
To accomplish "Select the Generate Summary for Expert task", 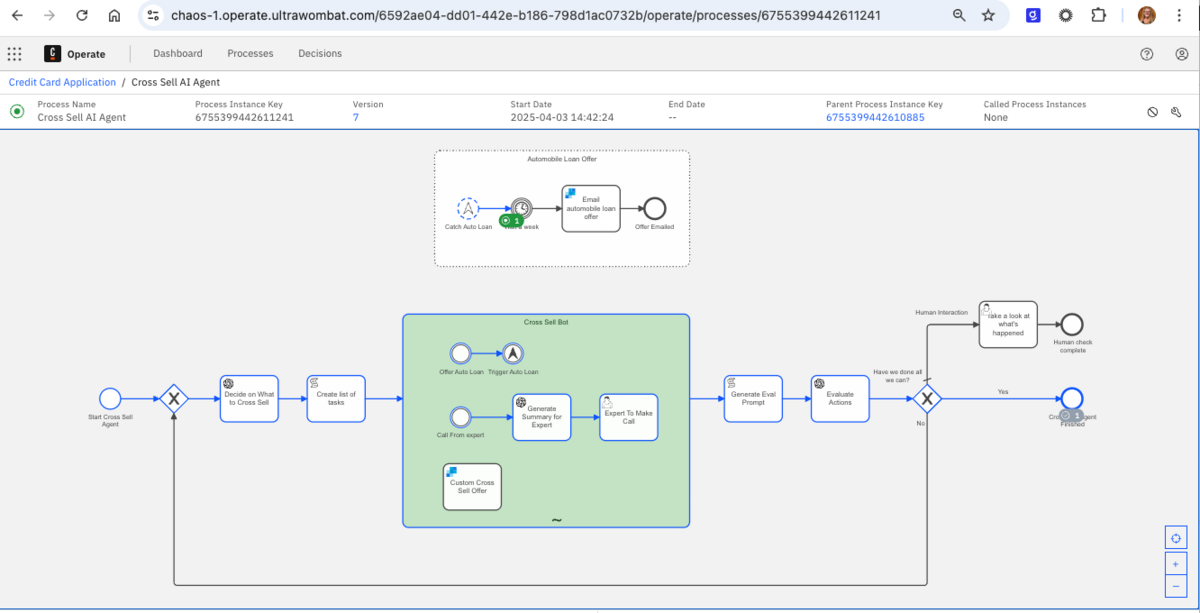I will (542, 417).
